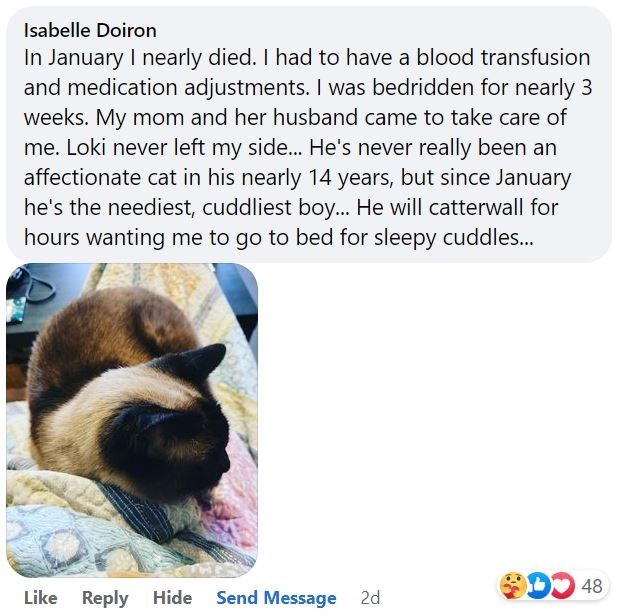Reply to Isabelle's comment
Image resolution: width=619 pixels, height=615 pixels.
click(x=104, y=598)
